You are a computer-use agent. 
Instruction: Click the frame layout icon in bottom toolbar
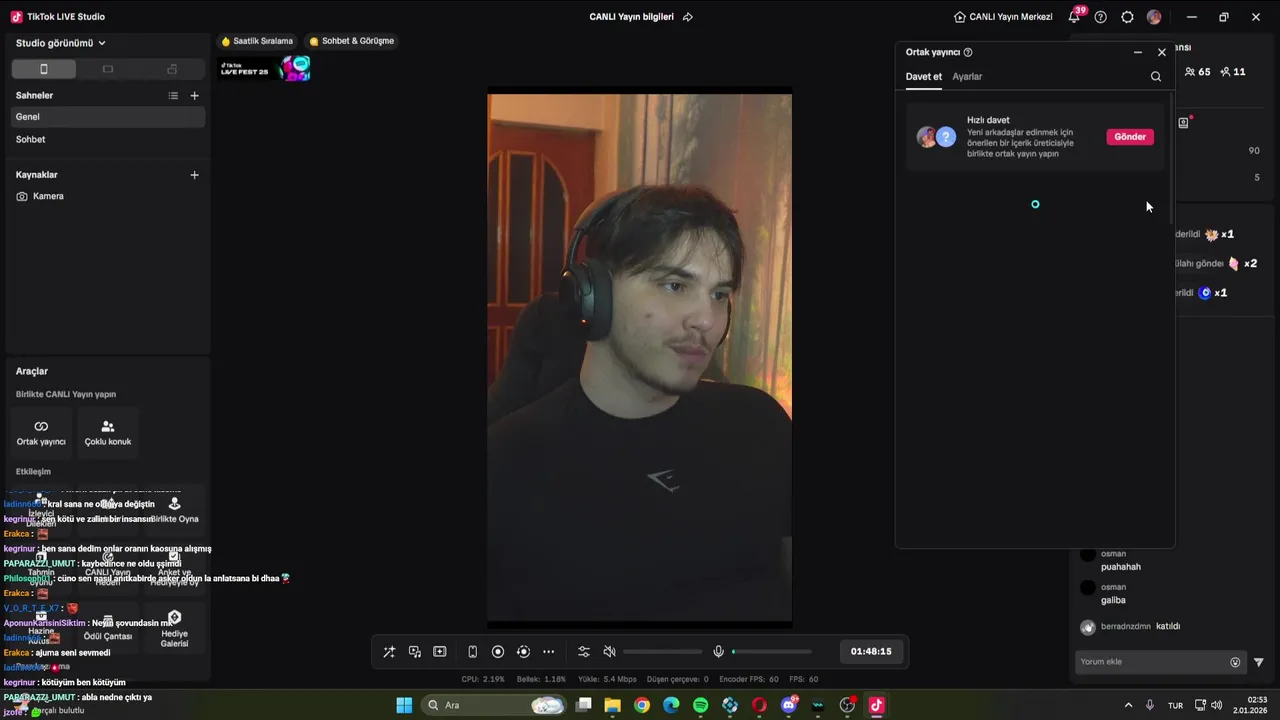tap(440, 652)
